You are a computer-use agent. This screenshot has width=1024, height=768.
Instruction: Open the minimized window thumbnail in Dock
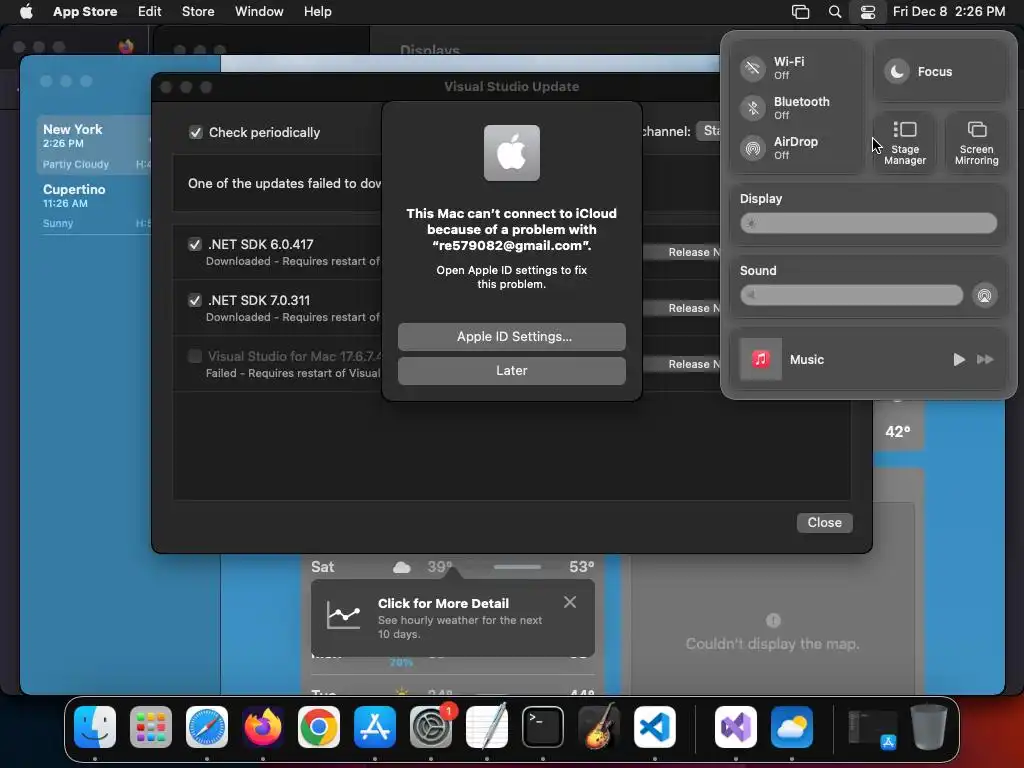(x=872, y=728)
